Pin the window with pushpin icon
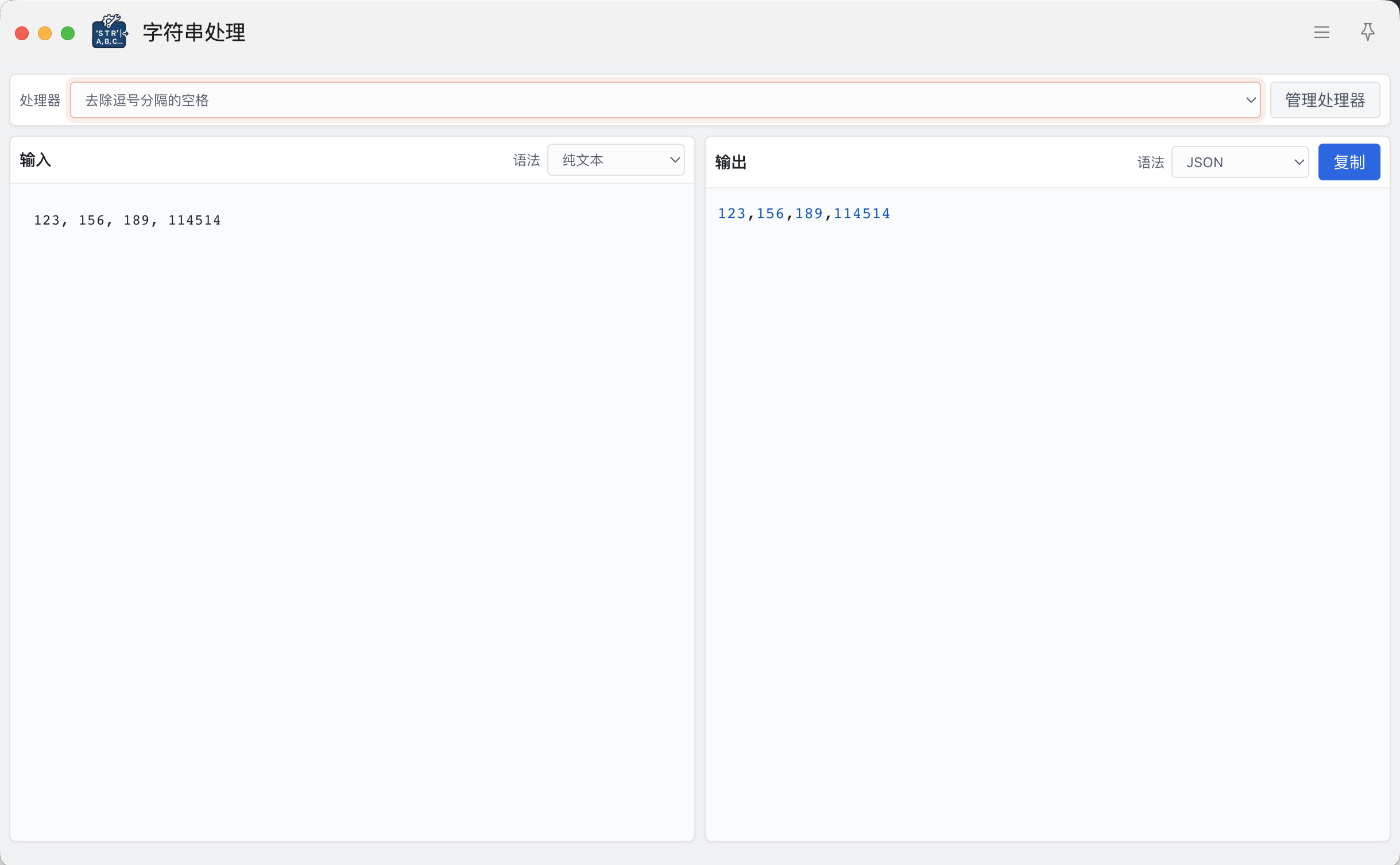The image size is (1400, 865). (1367, 32)
